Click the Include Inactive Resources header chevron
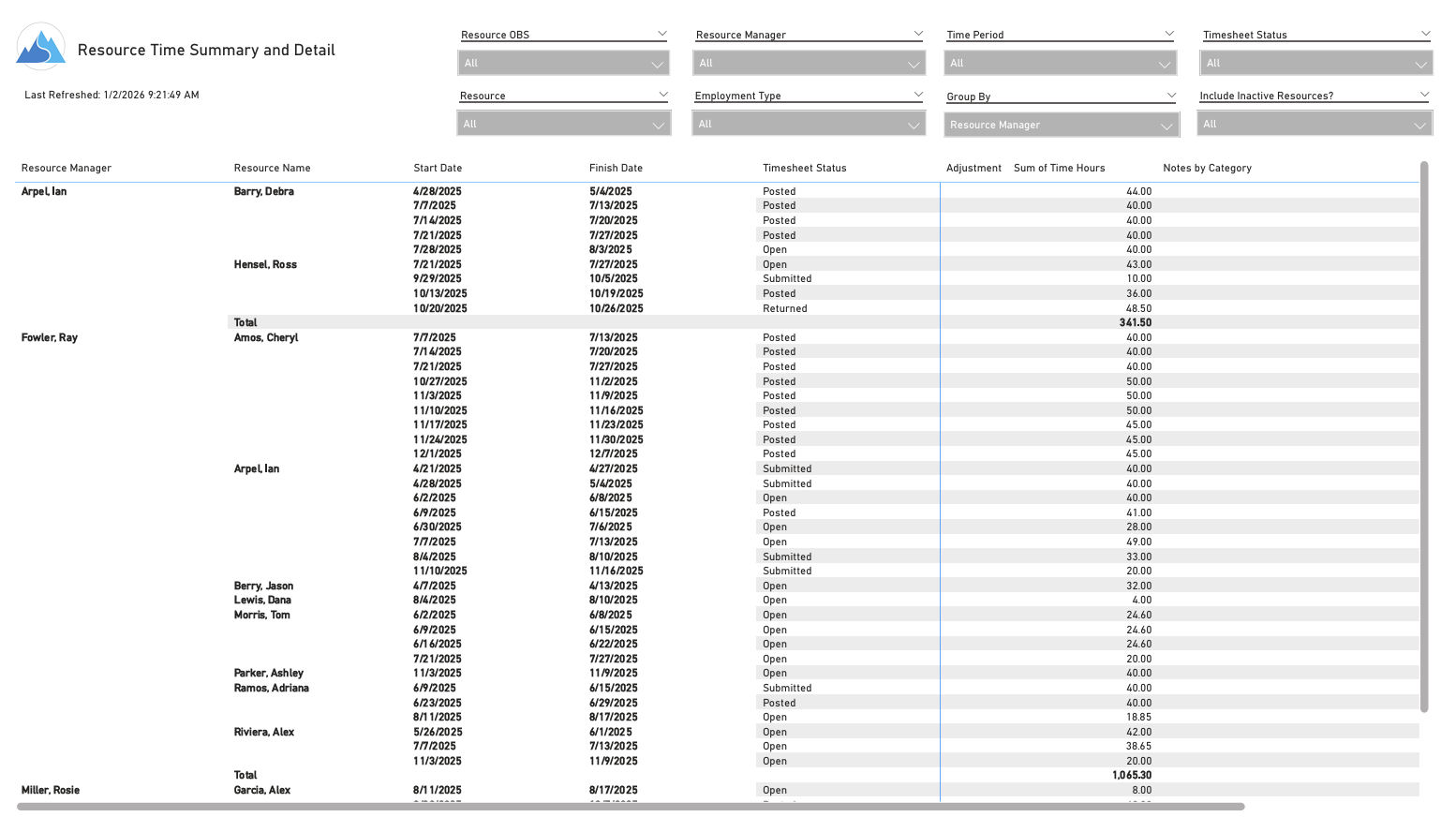Screen dimensions: 1456x832 point(1424,95)
